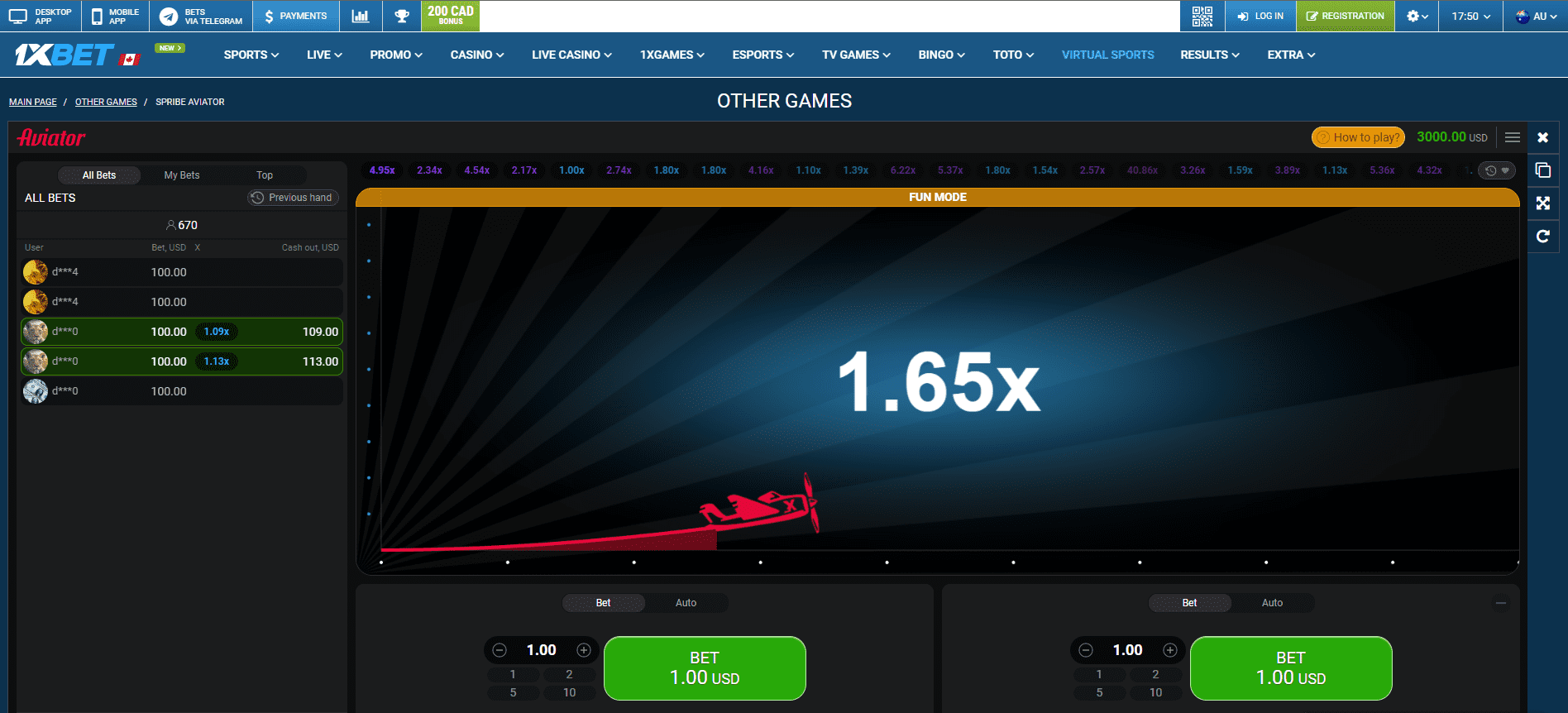The width and height of the screenshot is (1568, 713).
Task: Click the Log In button
Action: 1260,16
